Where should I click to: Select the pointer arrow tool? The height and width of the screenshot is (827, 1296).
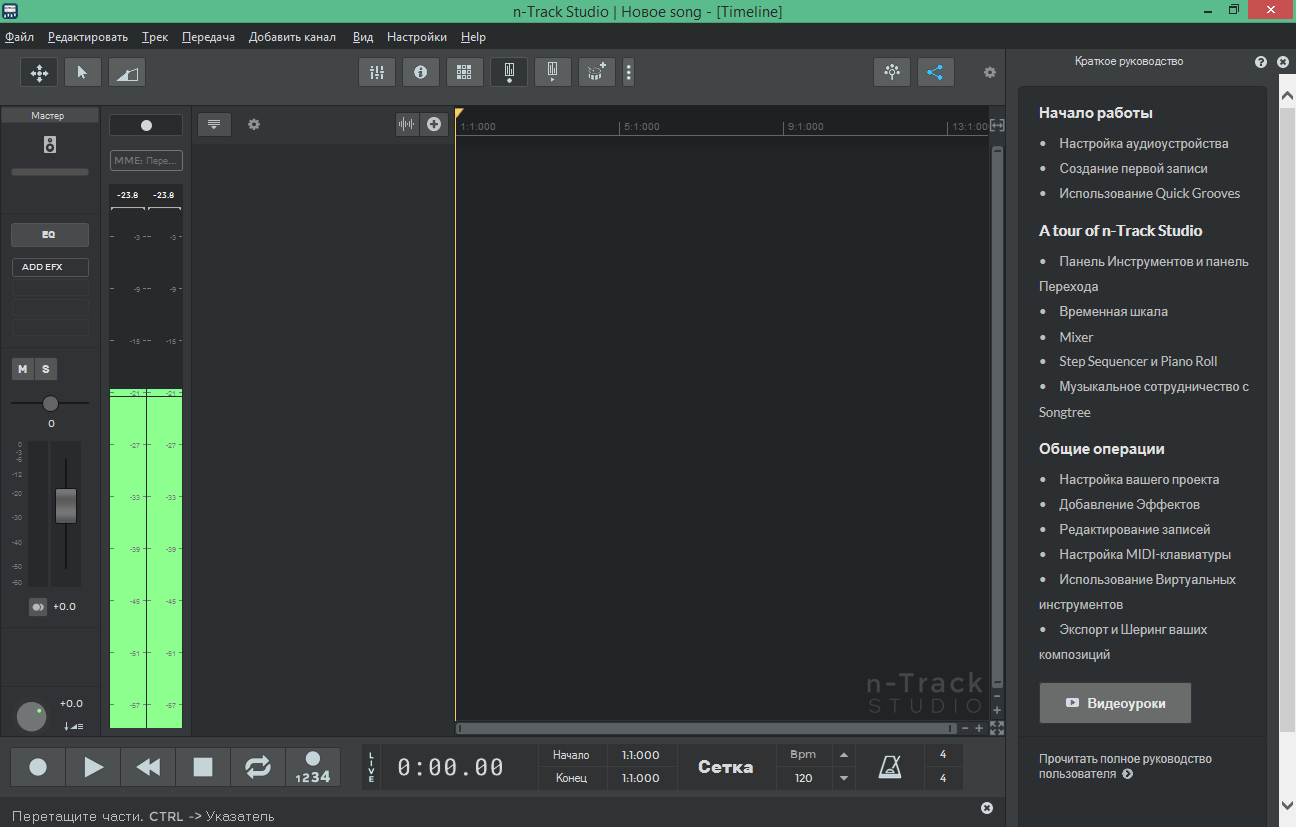[83, 72]
